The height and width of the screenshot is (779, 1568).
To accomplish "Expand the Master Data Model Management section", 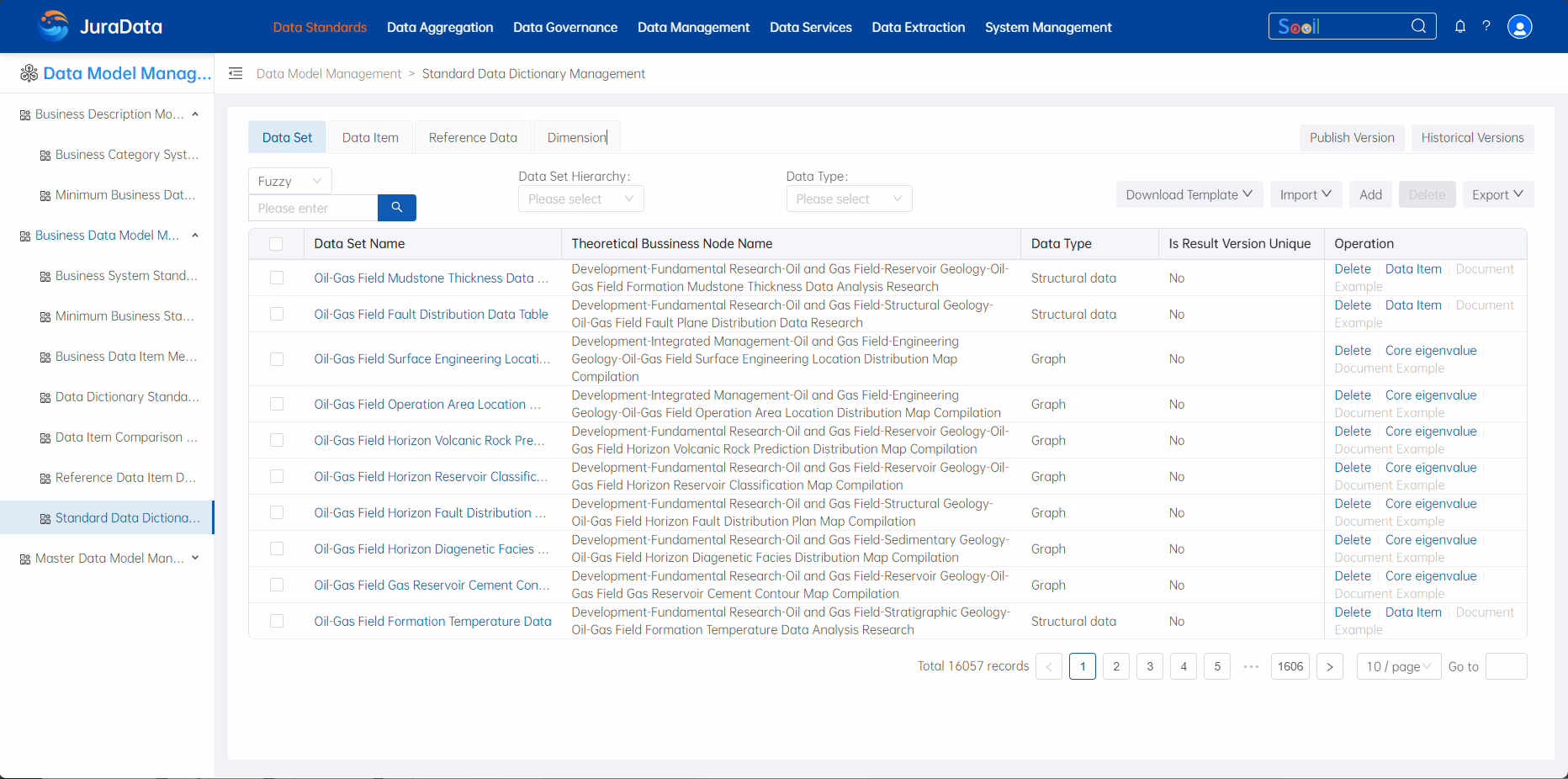I will click(109, 558).
